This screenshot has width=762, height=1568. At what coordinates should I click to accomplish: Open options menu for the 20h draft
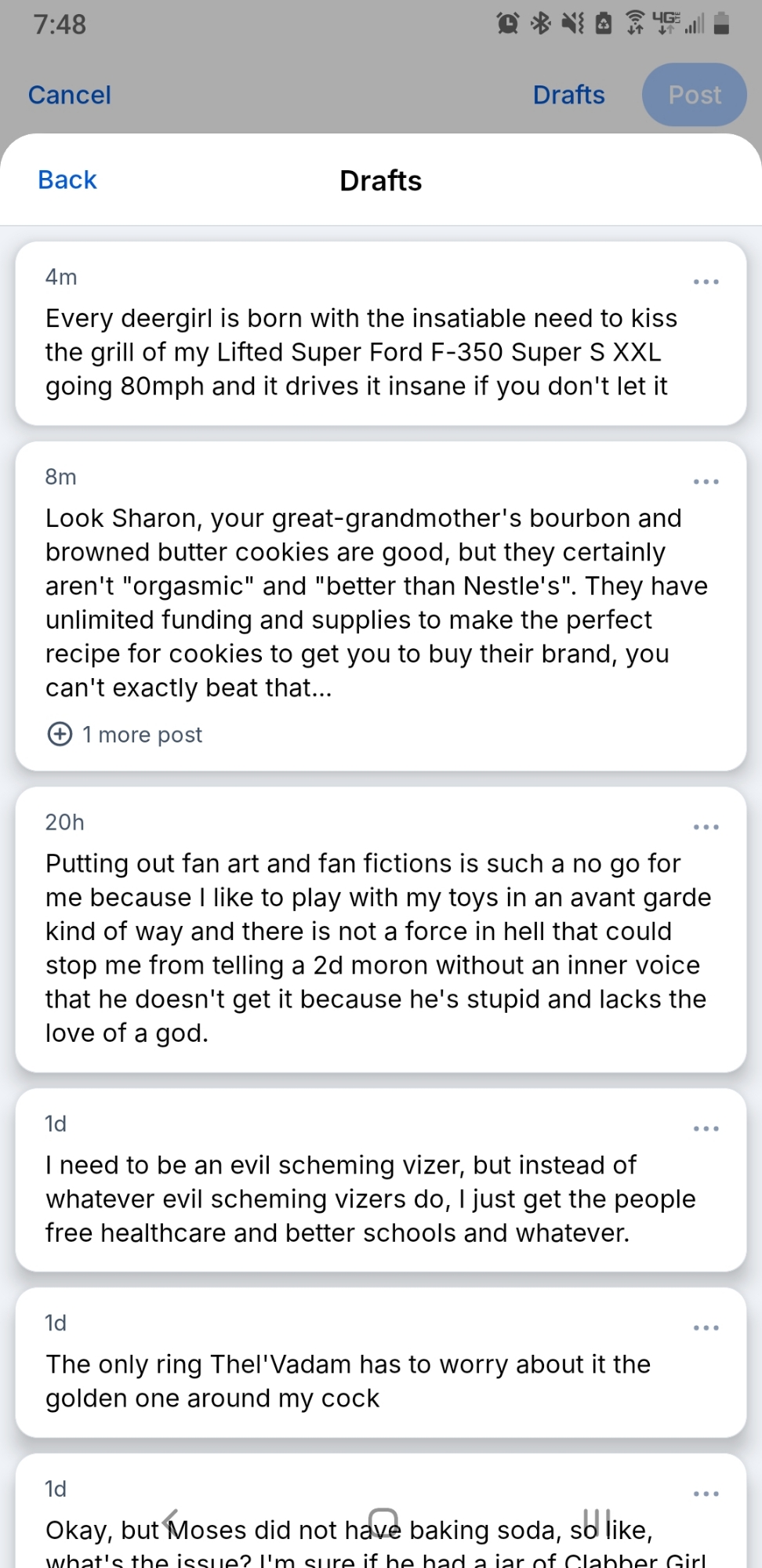point(706,827)
